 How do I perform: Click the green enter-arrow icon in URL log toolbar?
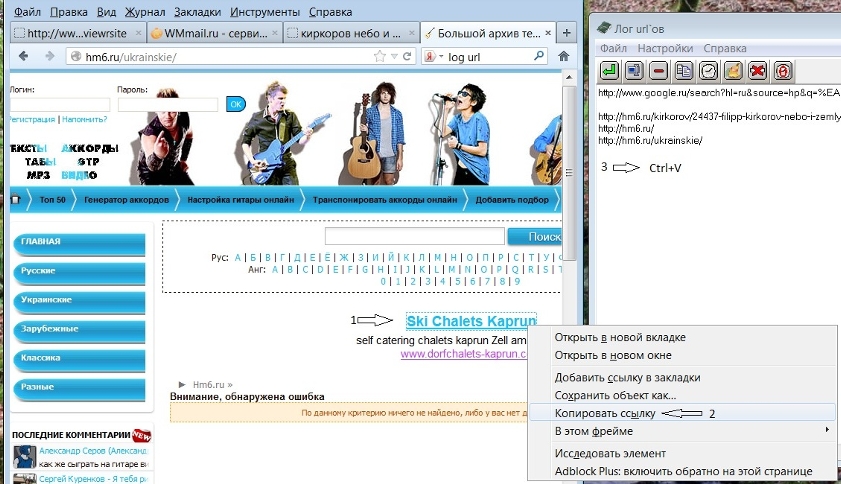coord(609,70)
